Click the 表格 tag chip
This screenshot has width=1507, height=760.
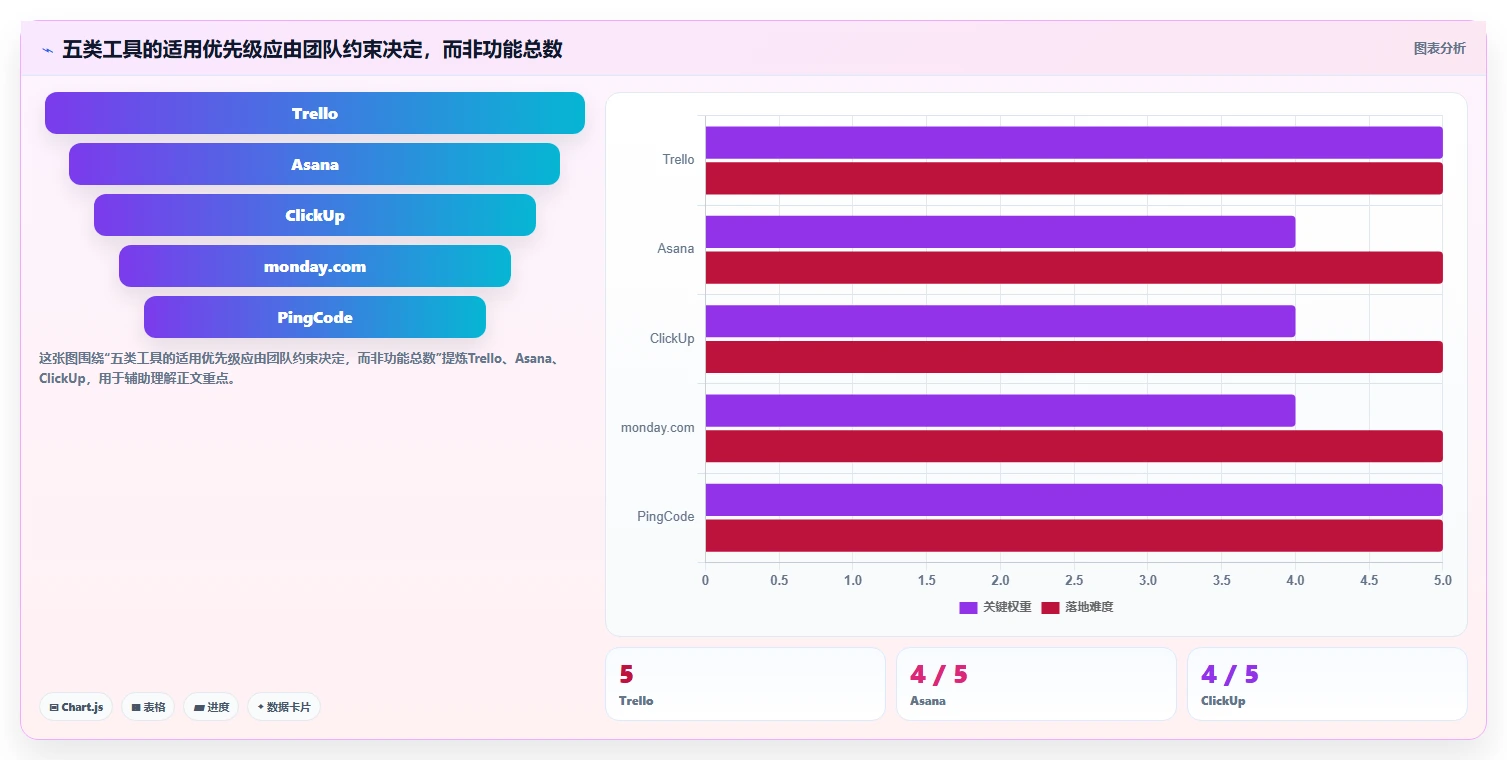(148, 707)
